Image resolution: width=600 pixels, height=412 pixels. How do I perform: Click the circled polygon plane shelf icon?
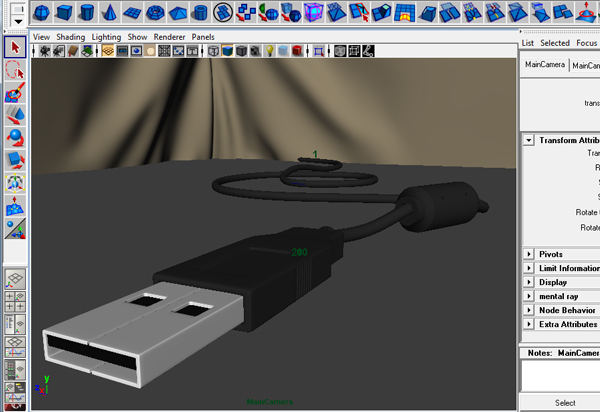click(x=223, y=12)
